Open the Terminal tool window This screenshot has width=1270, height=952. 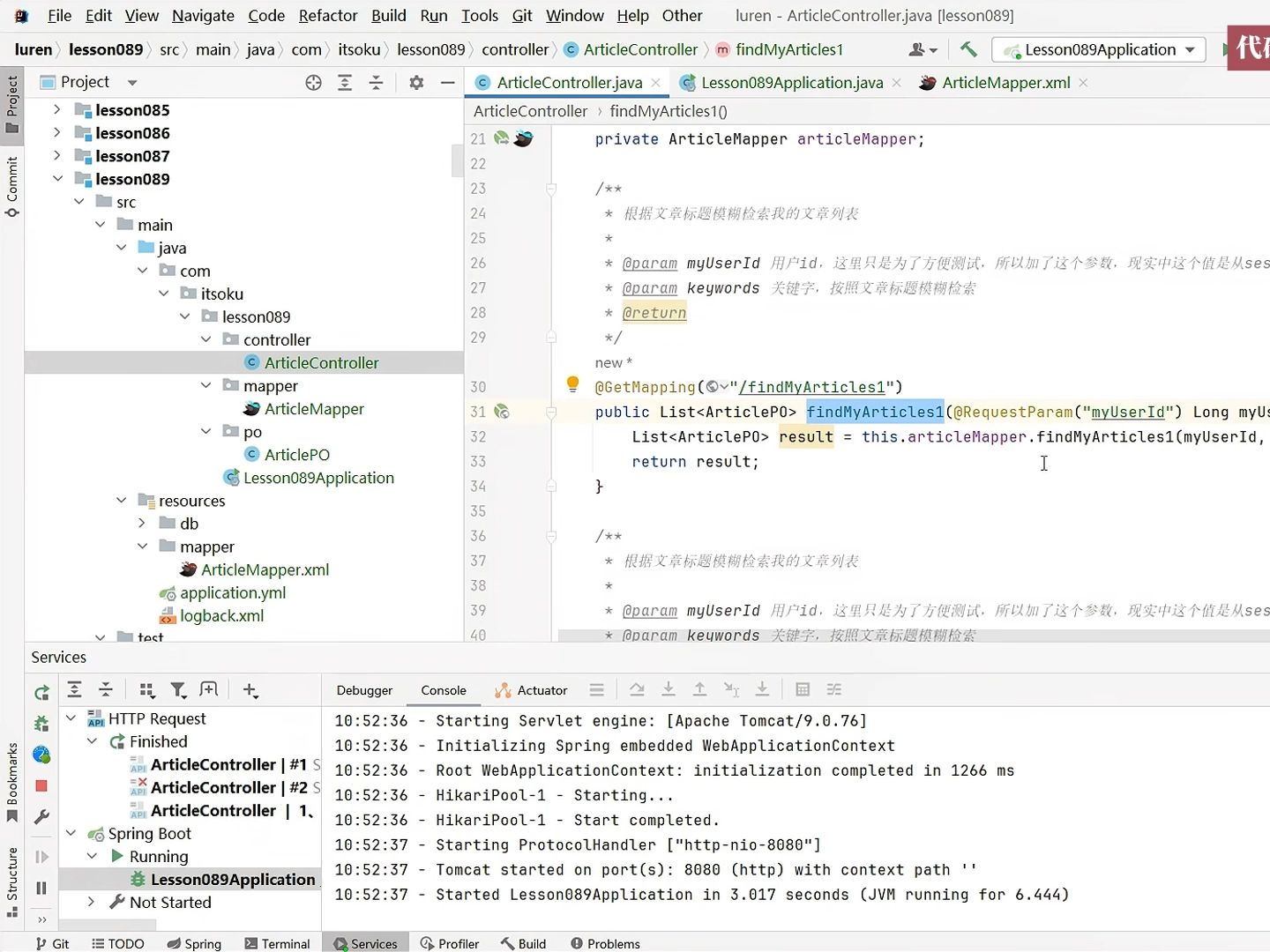277,943
